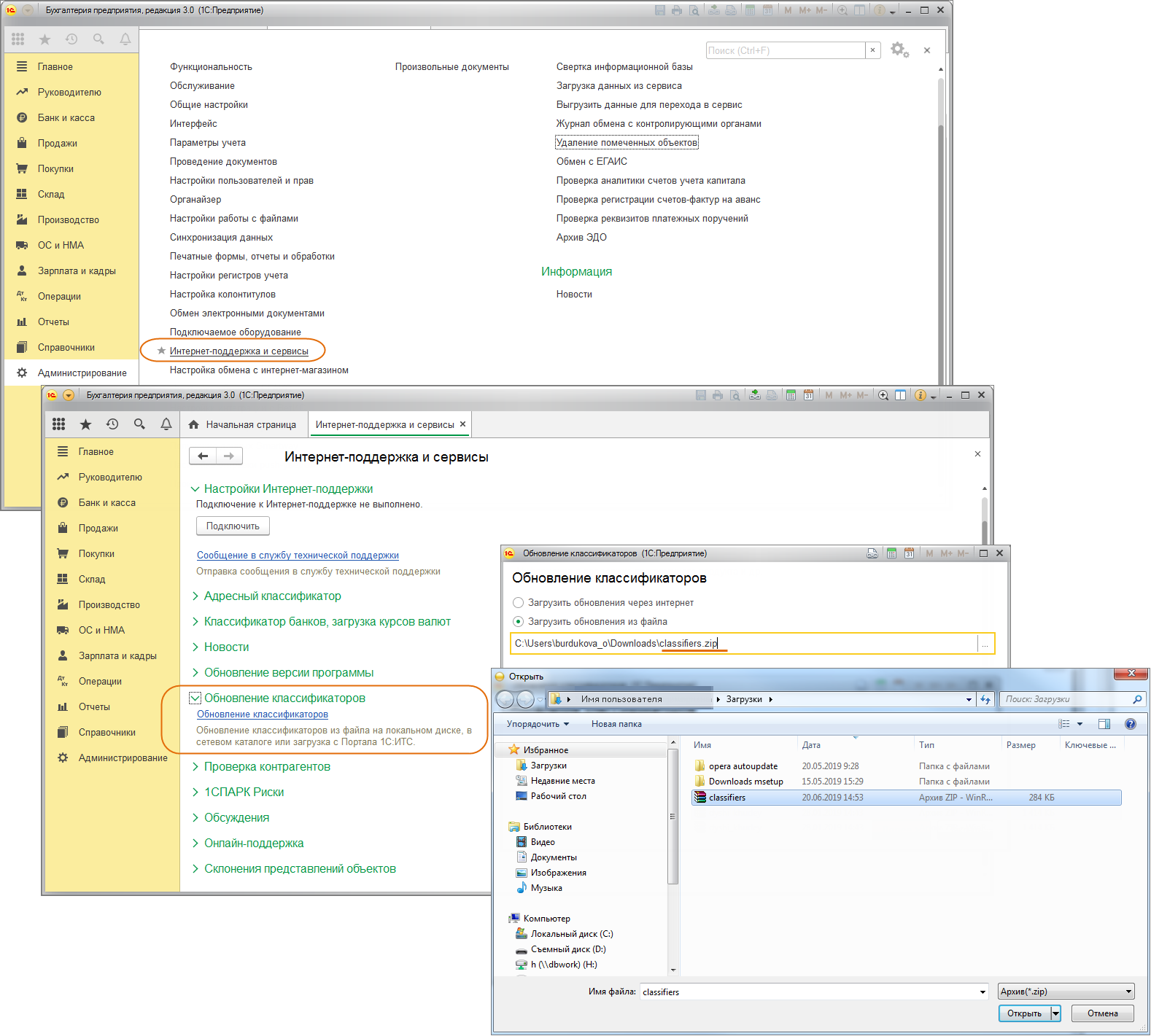Expand Проверка контрагентов section
The image size is (1151, 1036).
pos(195,767)
